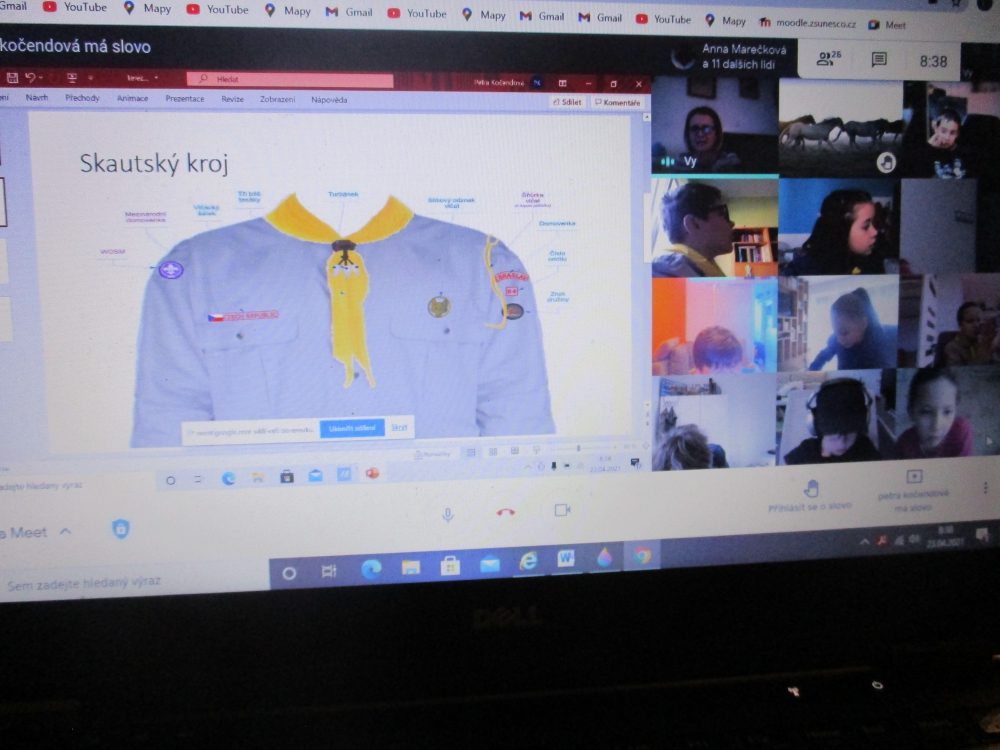Select the Vy participant video tile
The width and height of the screenshot is (1000, 750).
[715, 125]
